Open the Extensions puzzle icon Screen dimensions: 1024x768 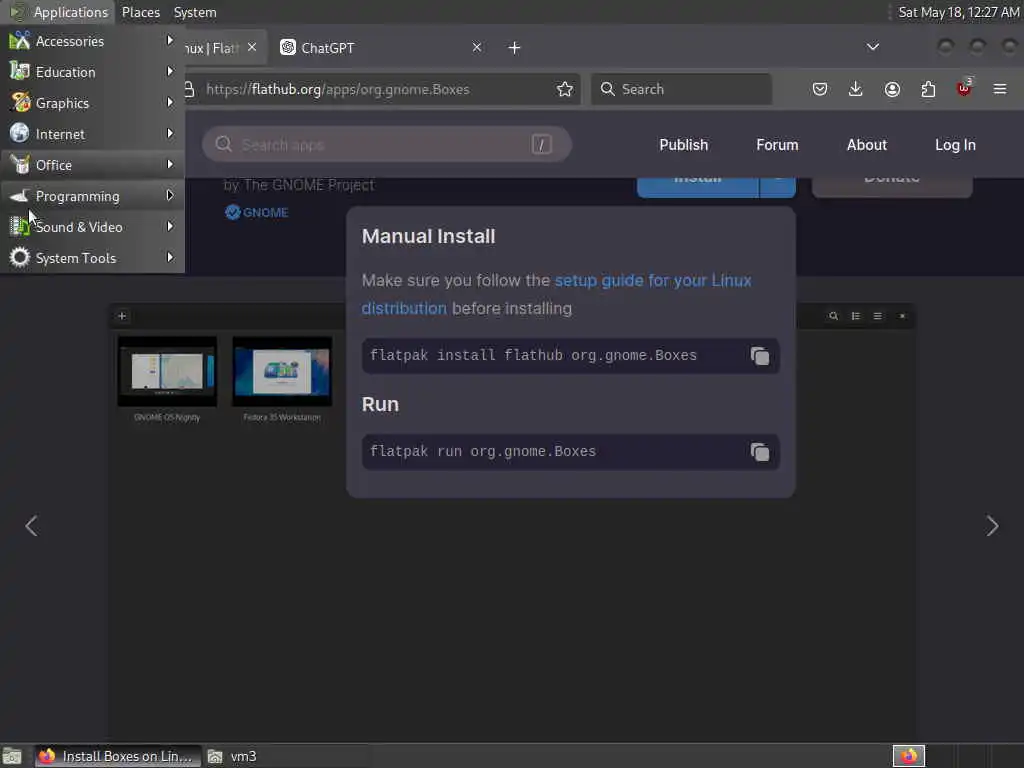pyautogui.click(x=928, y=89)
